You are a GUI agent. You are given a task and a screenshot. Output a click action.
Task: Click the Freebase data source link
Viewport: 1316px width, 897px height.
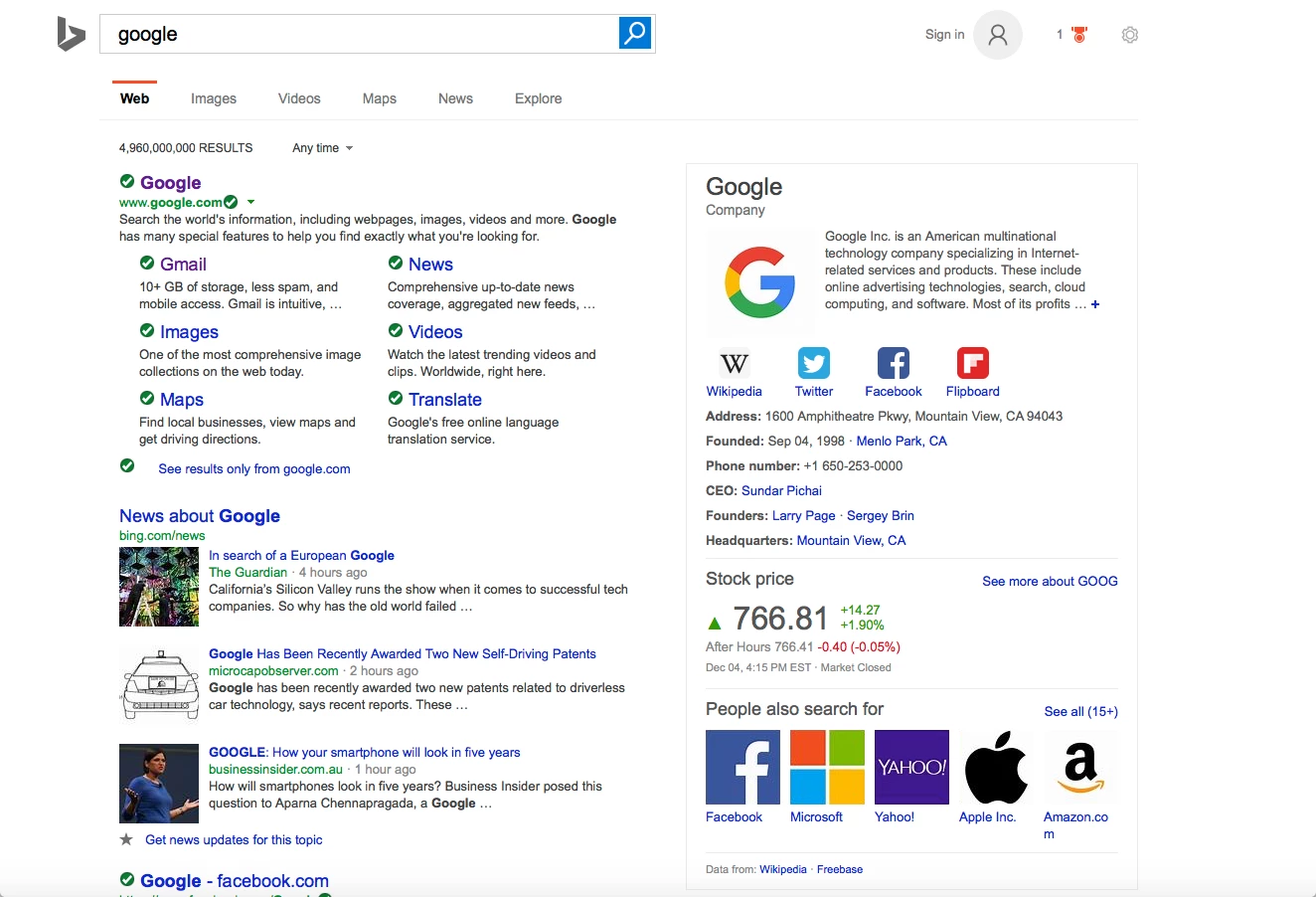point(839,869)
